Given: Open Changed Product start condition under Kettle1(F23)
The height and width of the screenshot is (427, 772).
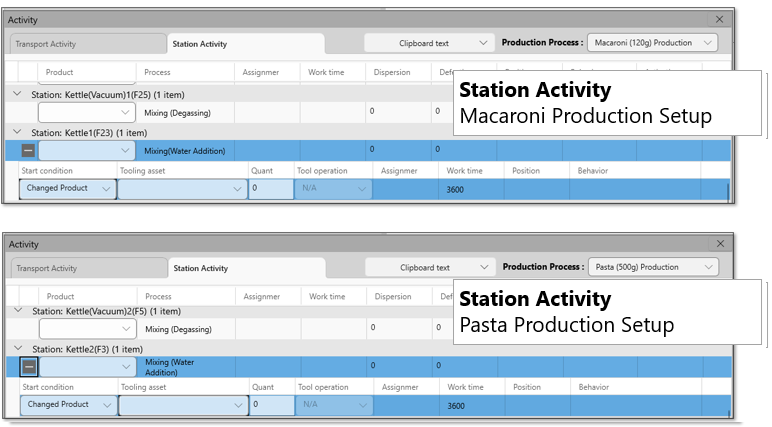Looking at the screenshot, I should click(67, 188).
